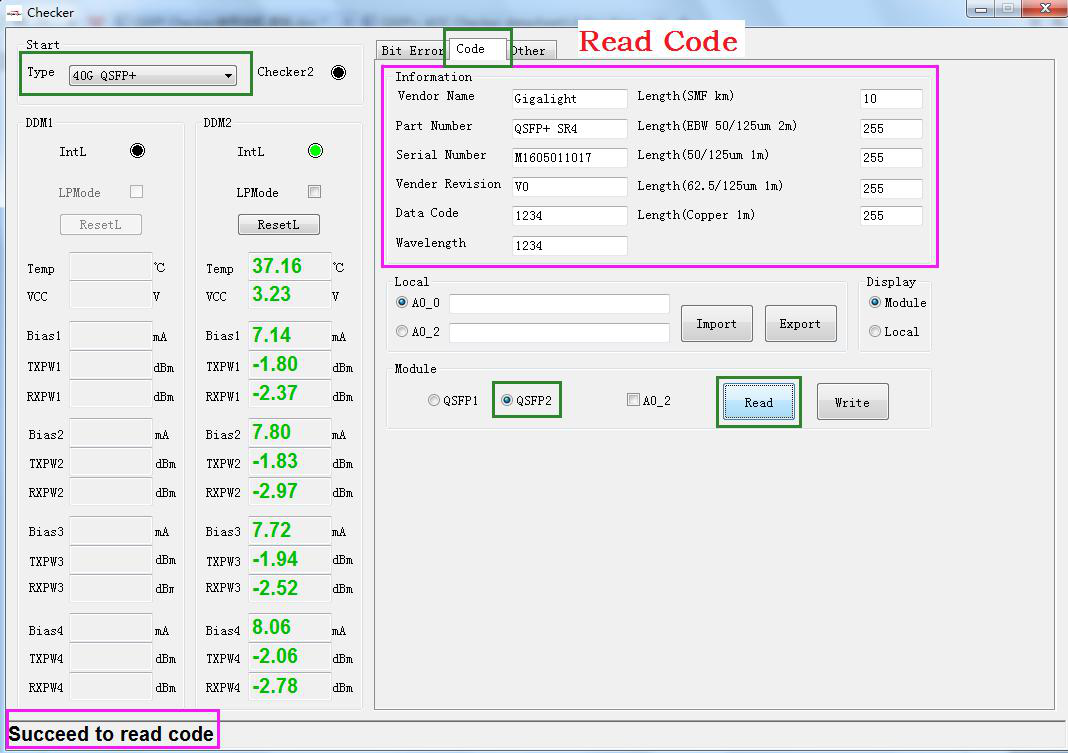Select the A0_2 local radio button
This screenshot has width=1068, height=753.
402,332
